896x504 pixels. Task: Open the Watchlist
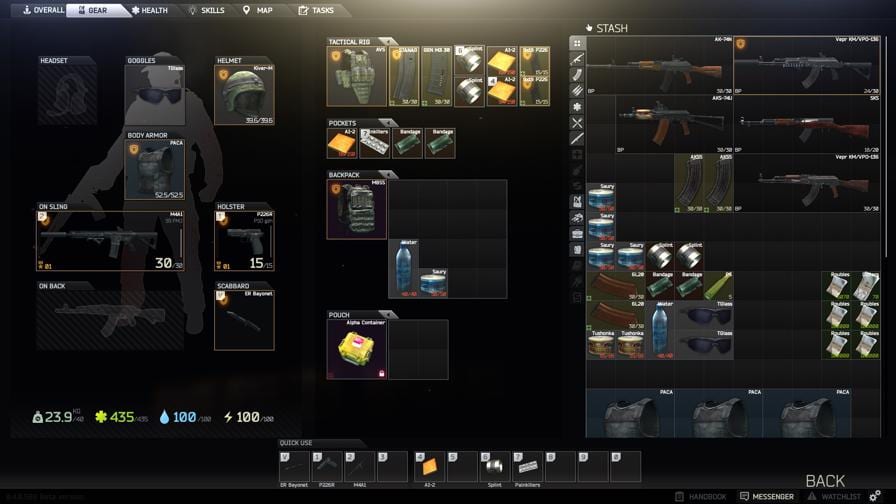coord(834,497)
